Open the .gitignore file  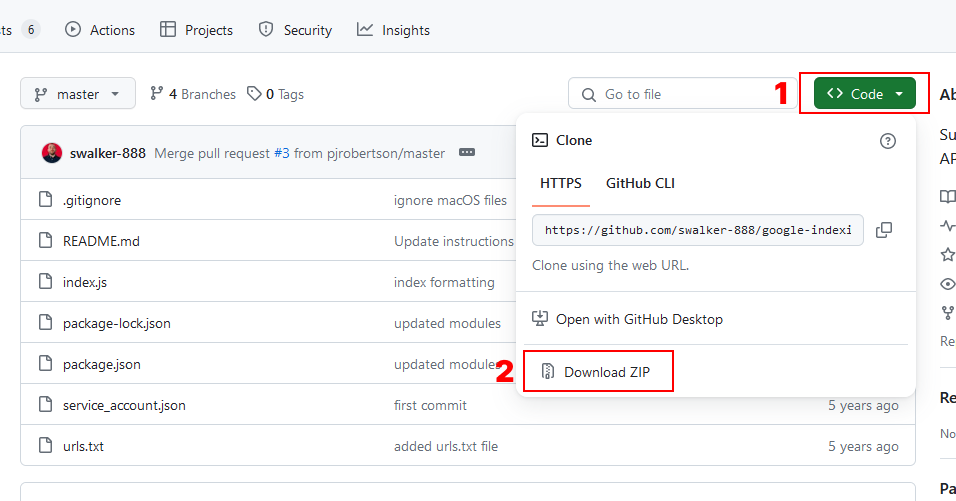91,201
